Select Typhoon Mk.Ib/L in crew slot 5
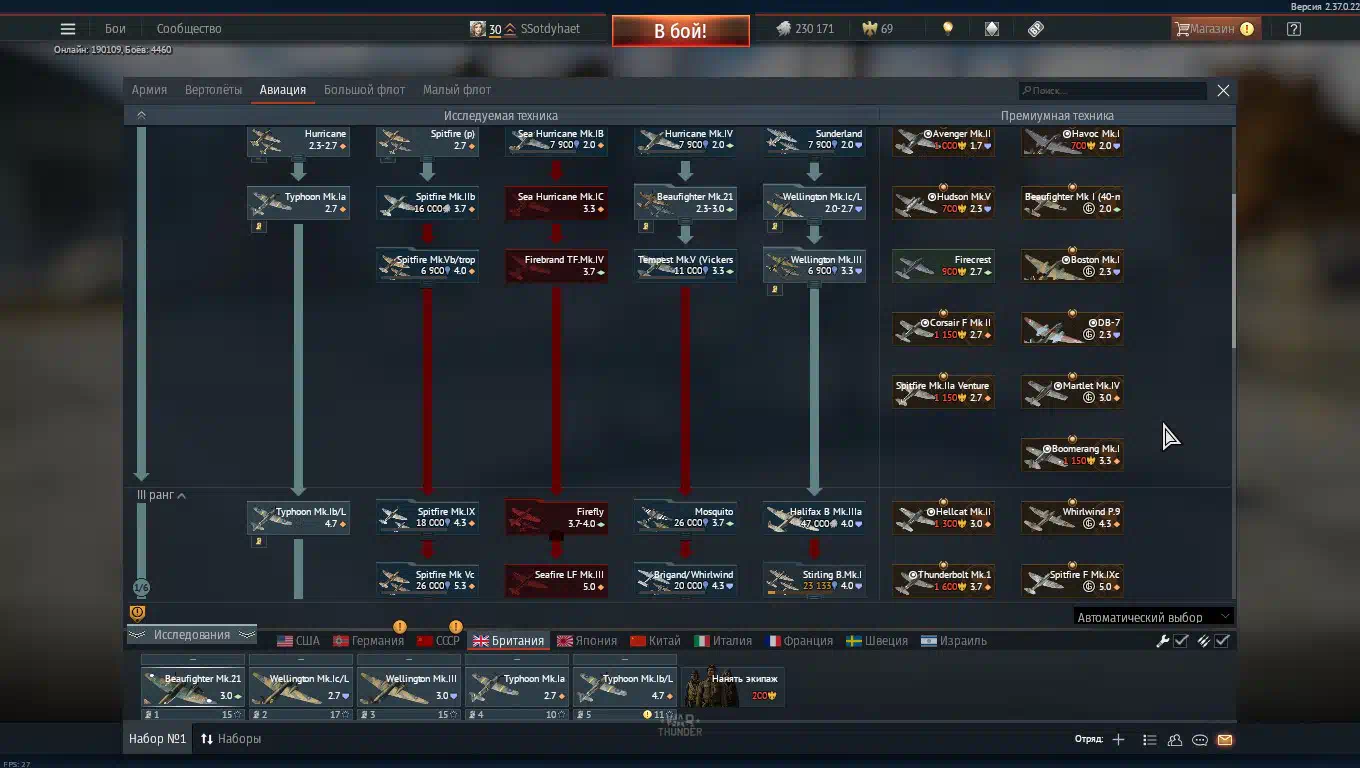Viewport: 1360px width, 768px height. pyautogui.click(x=625, y=687)
